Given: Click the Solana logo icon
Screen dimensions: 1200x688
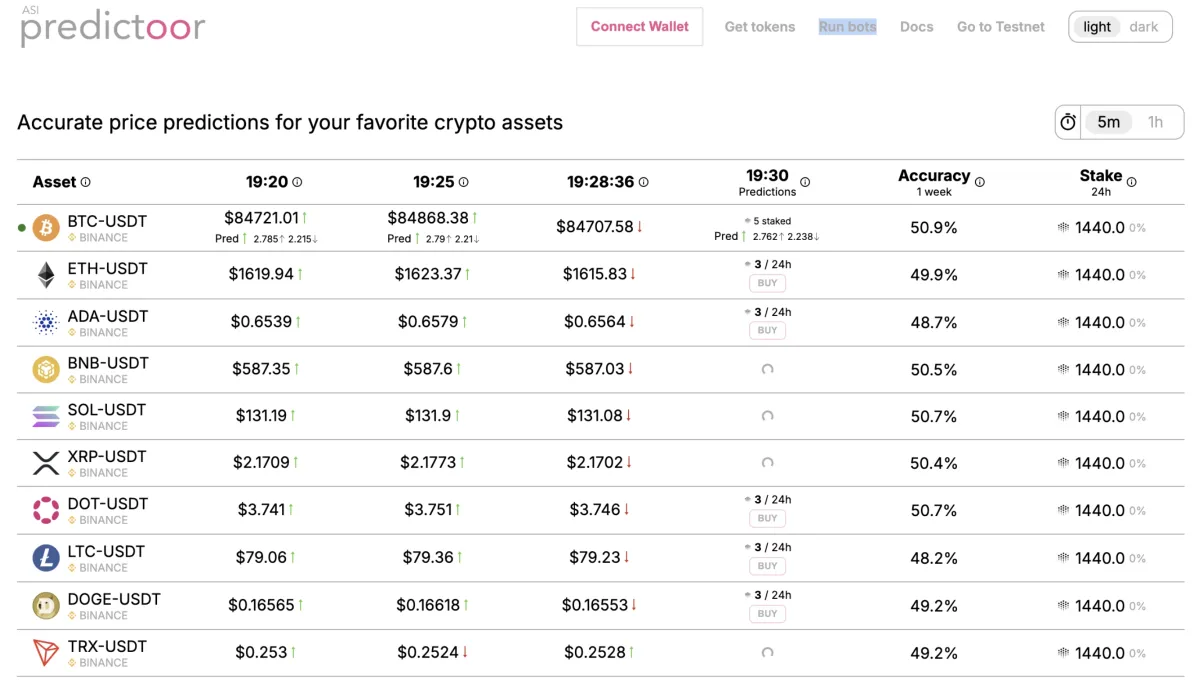Looking at the screenshot, I should (x=46, y=417).
